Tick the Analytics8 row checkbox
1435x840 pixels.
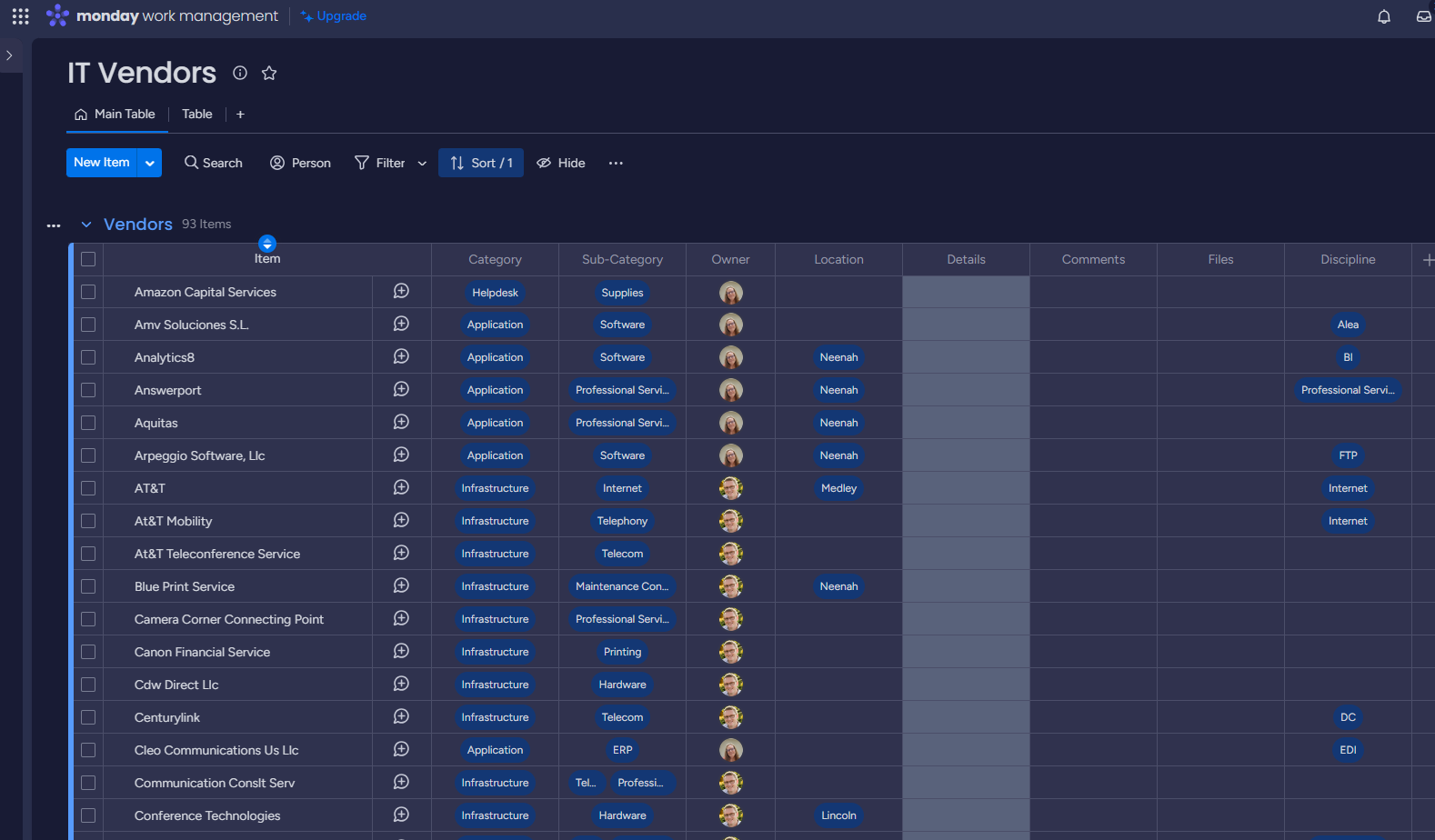(88, 357)
